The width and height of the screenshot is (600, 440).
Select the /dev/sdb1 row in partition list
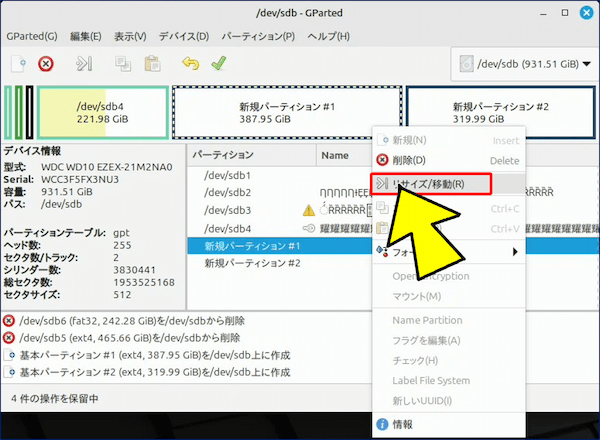(227, 175)
